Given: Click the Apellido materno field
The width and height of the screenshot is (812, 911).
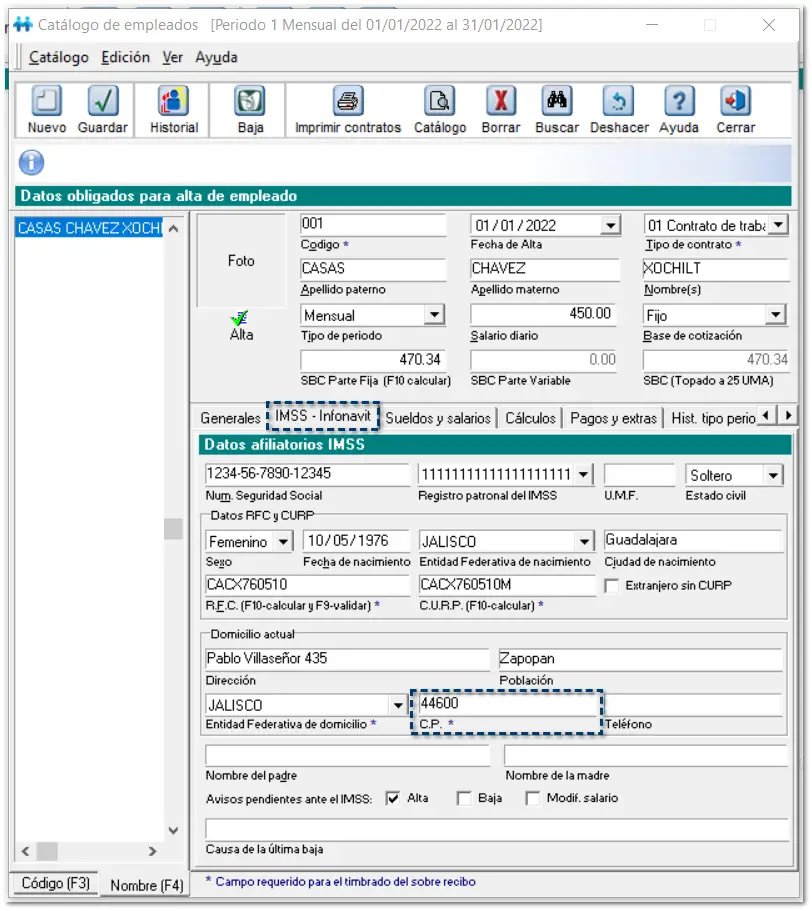Looking at the screenshot, I should 545,268.
